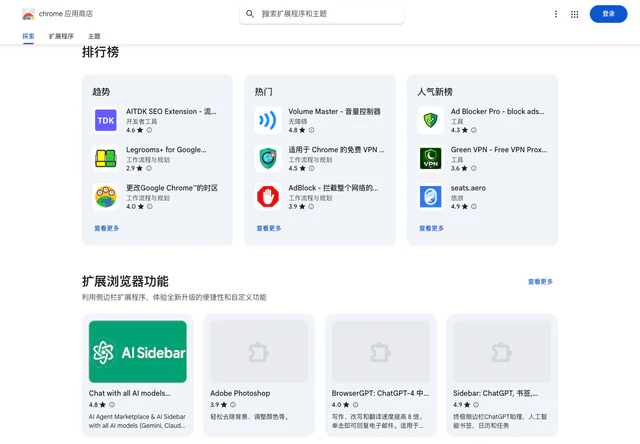Open the 适用于 Chrome 的免费 VPN shield icon
Viewport: 640px width, 444px height.
[268, 158]
